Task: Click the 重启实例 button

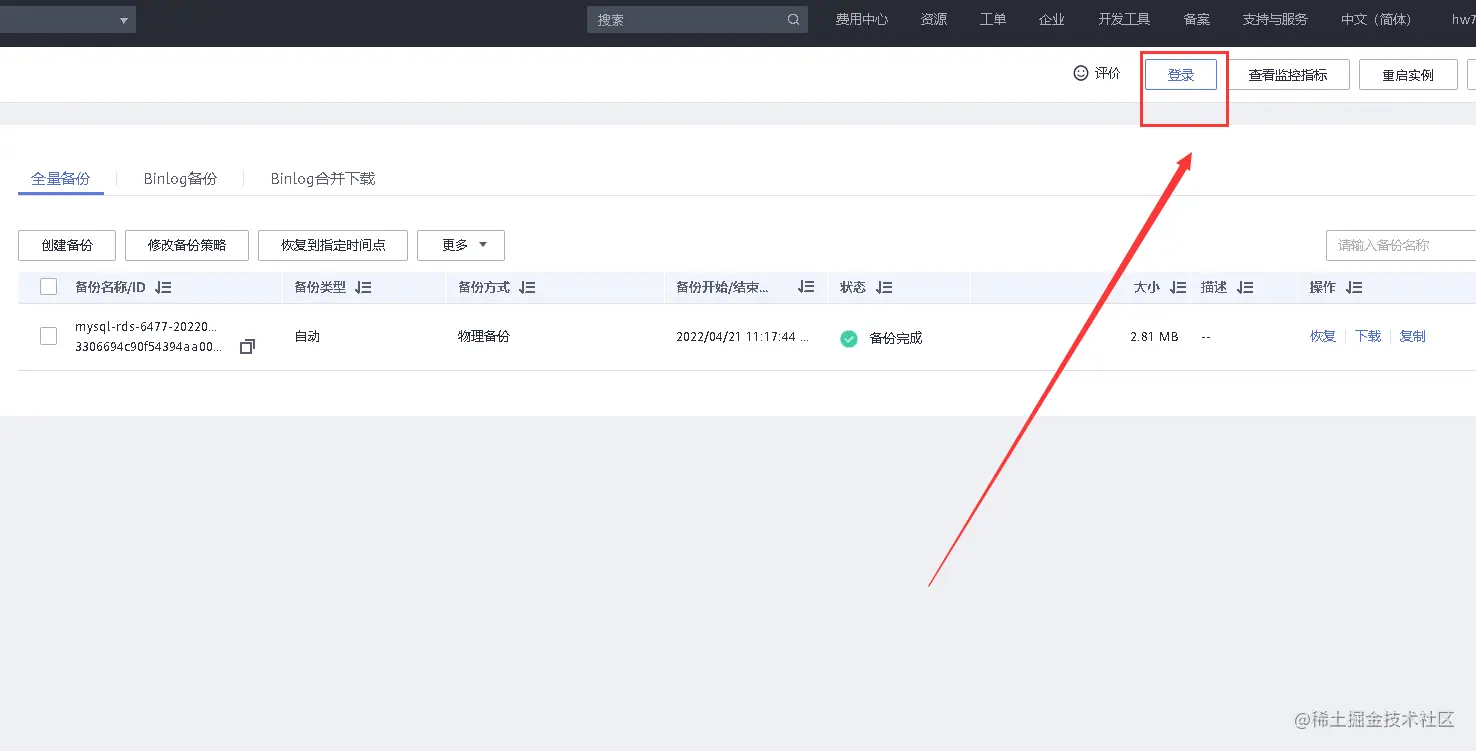Action: click(1408, 74)
